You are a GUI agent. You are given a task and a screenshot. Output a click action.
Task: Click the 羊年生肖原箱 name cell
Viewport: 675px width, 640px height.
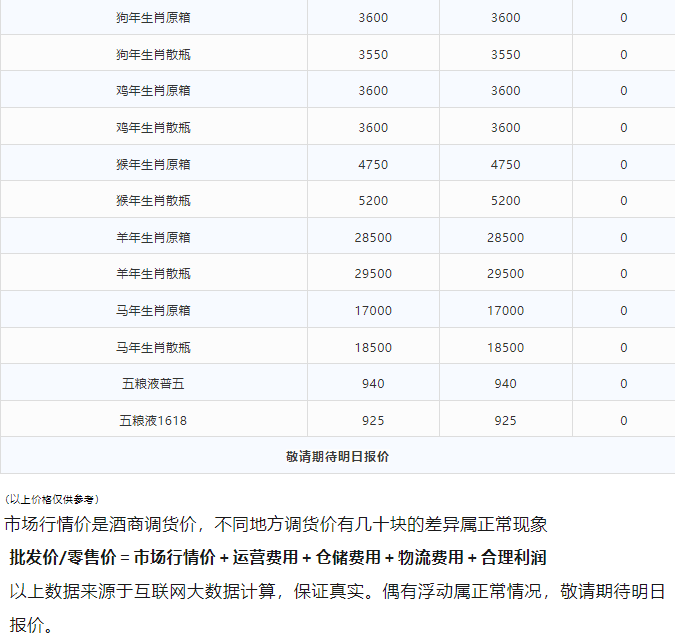coord(153,238)
